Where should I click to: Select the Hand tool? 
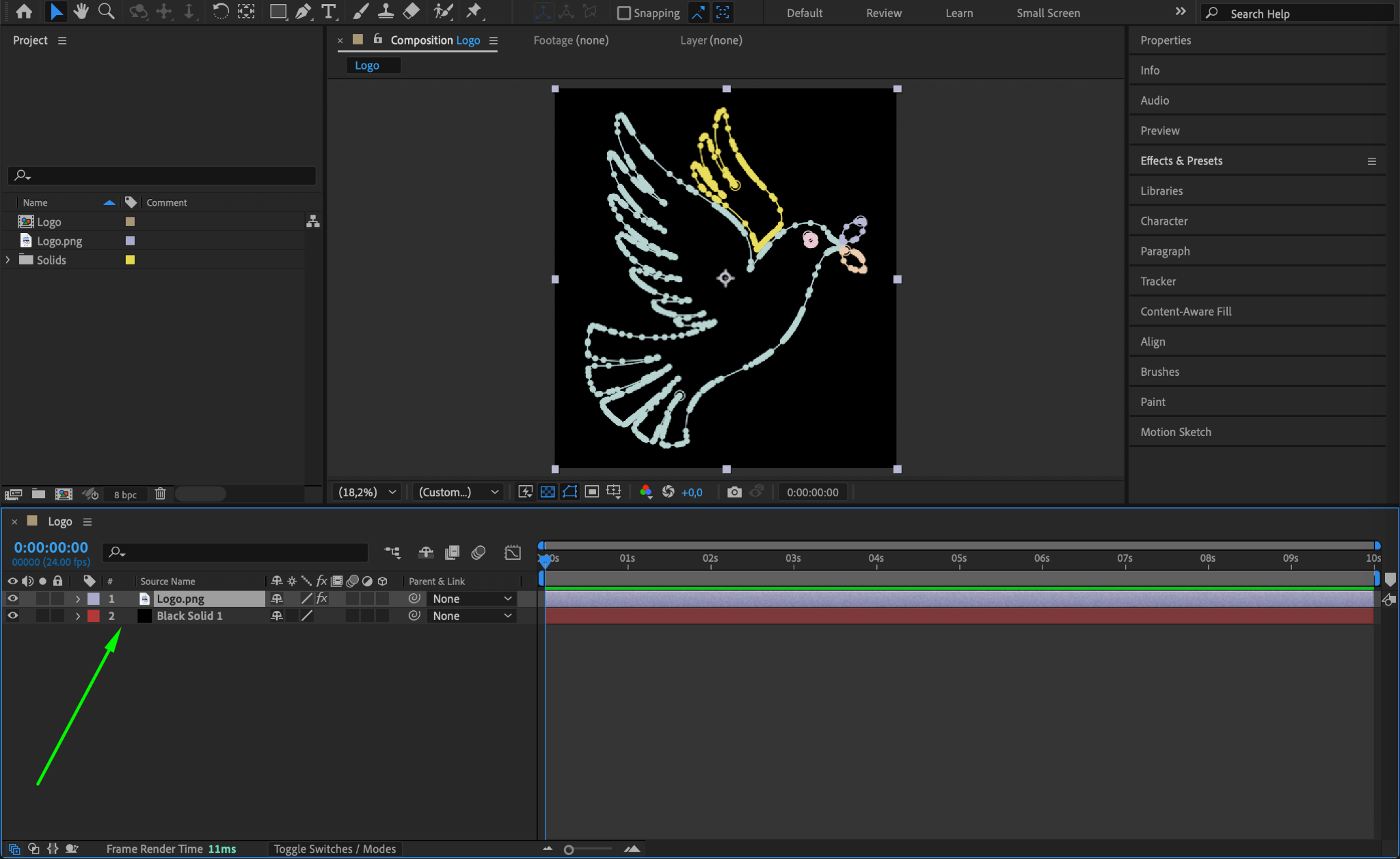click(81, 12)
